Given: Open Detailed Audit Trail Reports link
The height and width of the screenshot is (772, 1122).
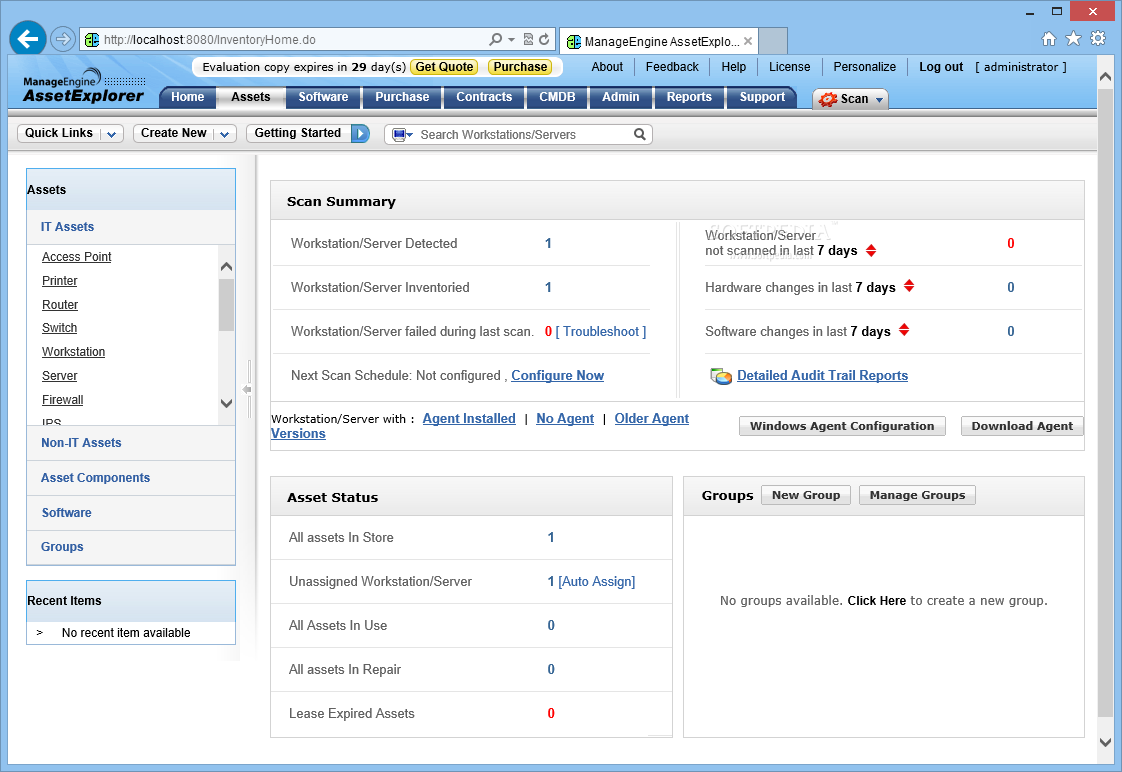Looking at the screenshot, I should coord(822,376).
